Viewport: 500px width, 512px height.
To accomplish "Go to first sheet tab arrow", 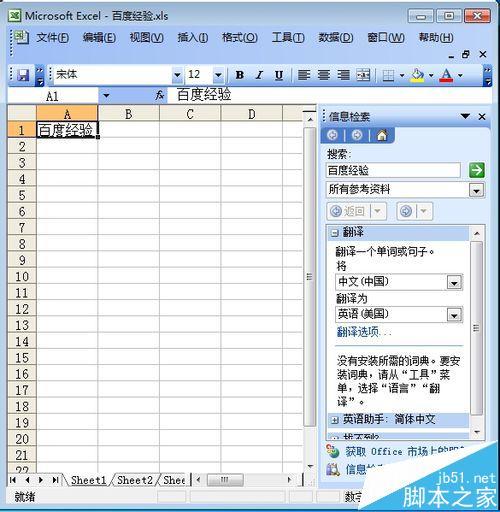I will pyautogui.click(x=13, y=480).
